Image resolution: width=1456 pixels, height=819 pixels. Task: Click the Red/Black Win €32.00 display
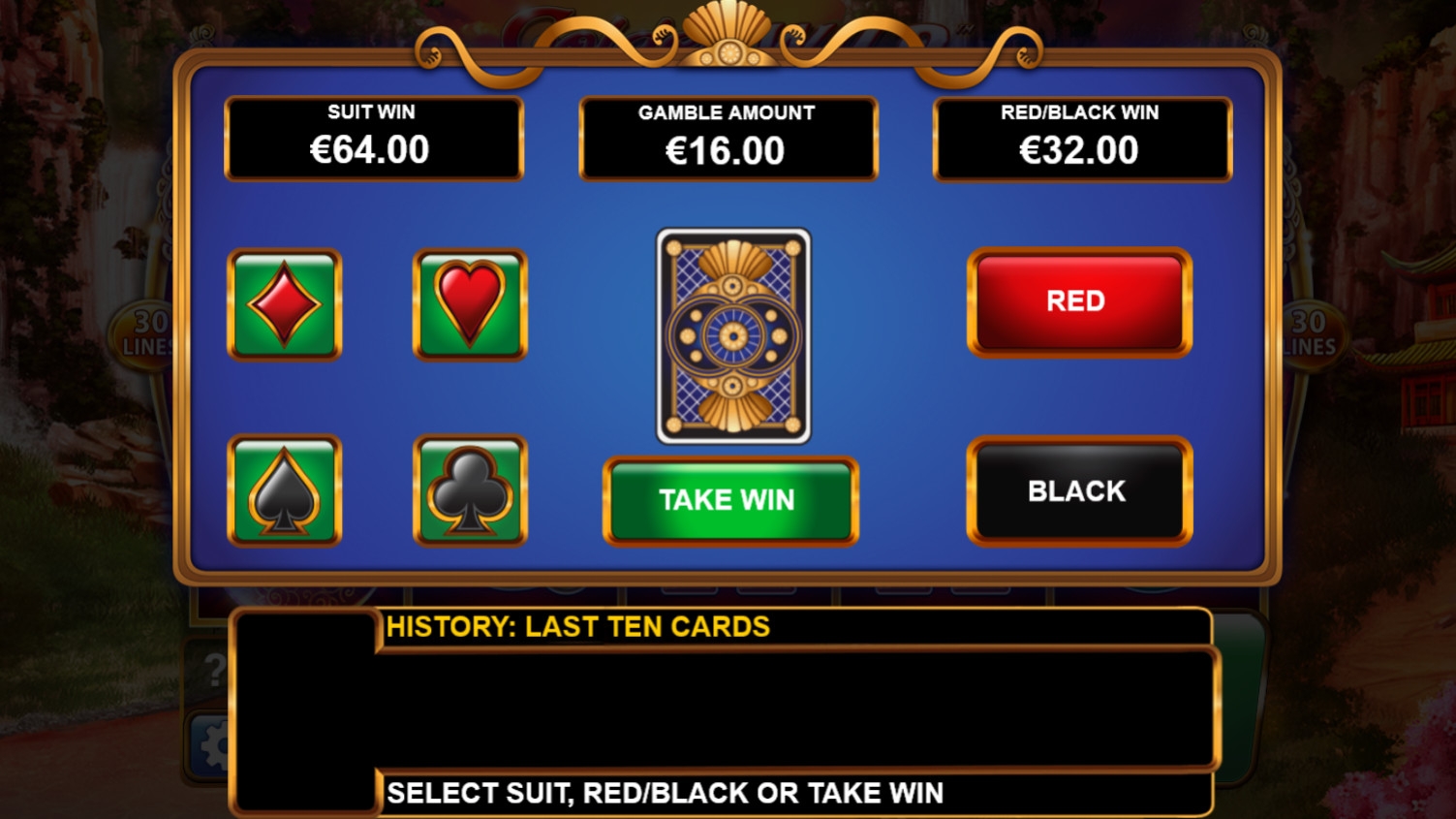(1082, 139)
